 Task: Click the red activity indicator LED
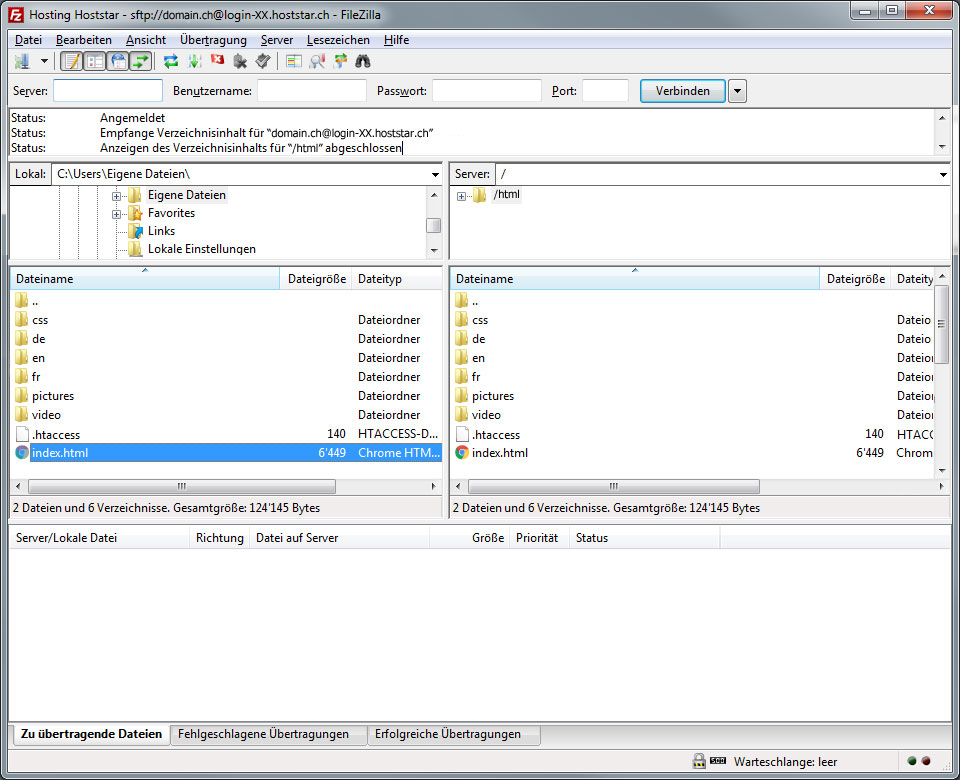pyautogui.click(x=926, y=761)
